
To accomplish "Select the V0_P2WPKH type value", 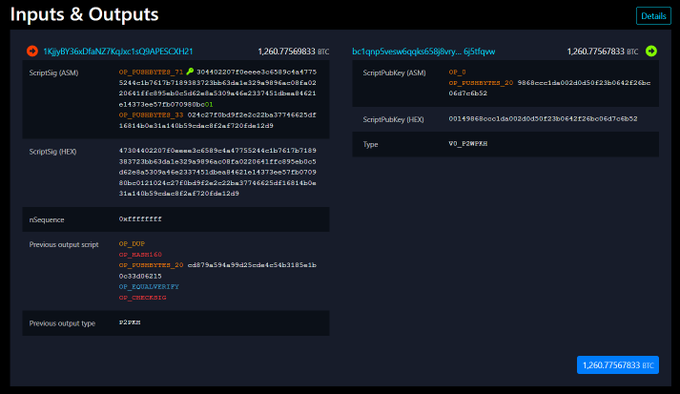I will pos(468,143).
